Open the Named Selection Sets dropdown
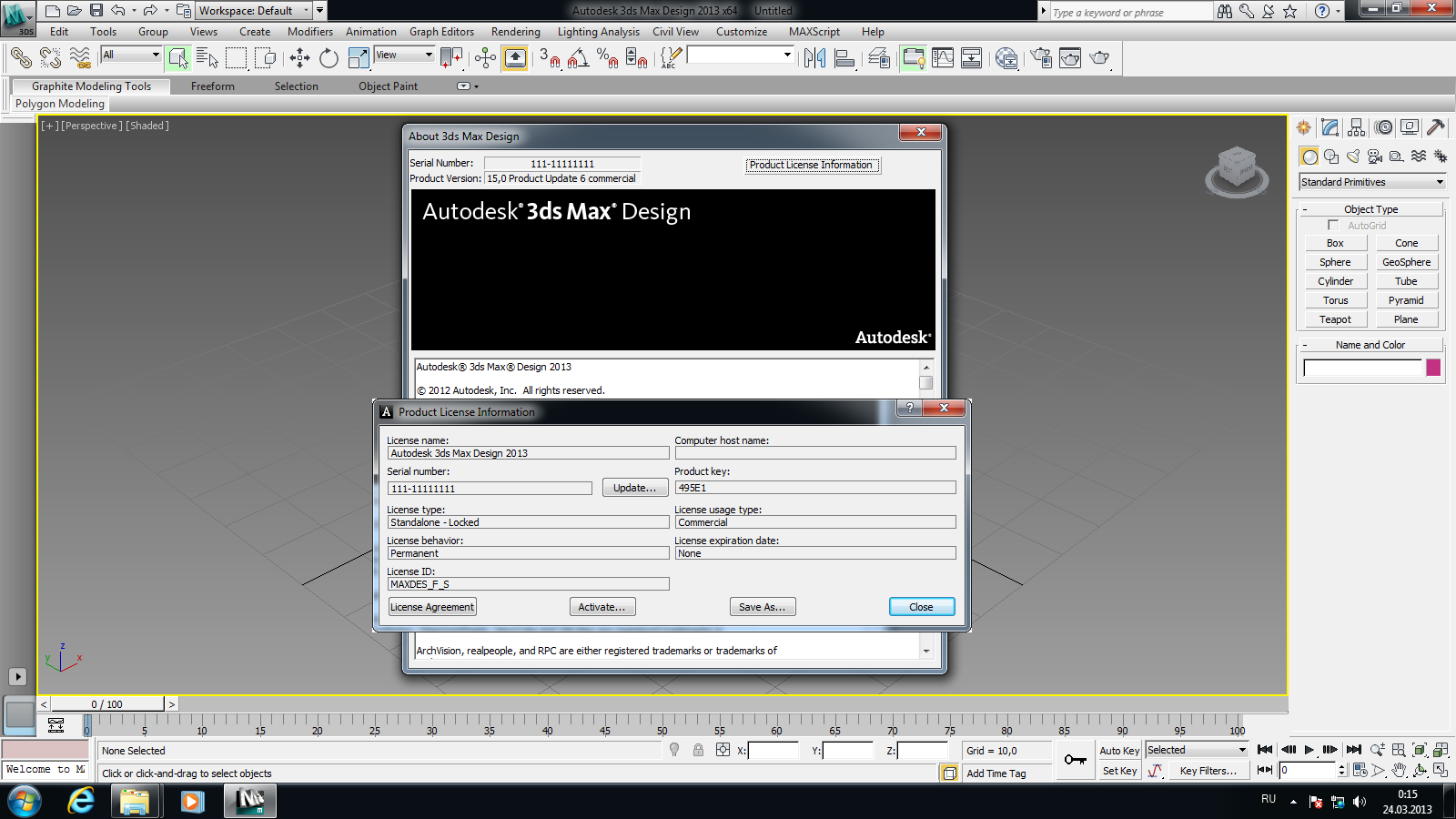Viewport: 1456px width, 819px height. [741, 55]
